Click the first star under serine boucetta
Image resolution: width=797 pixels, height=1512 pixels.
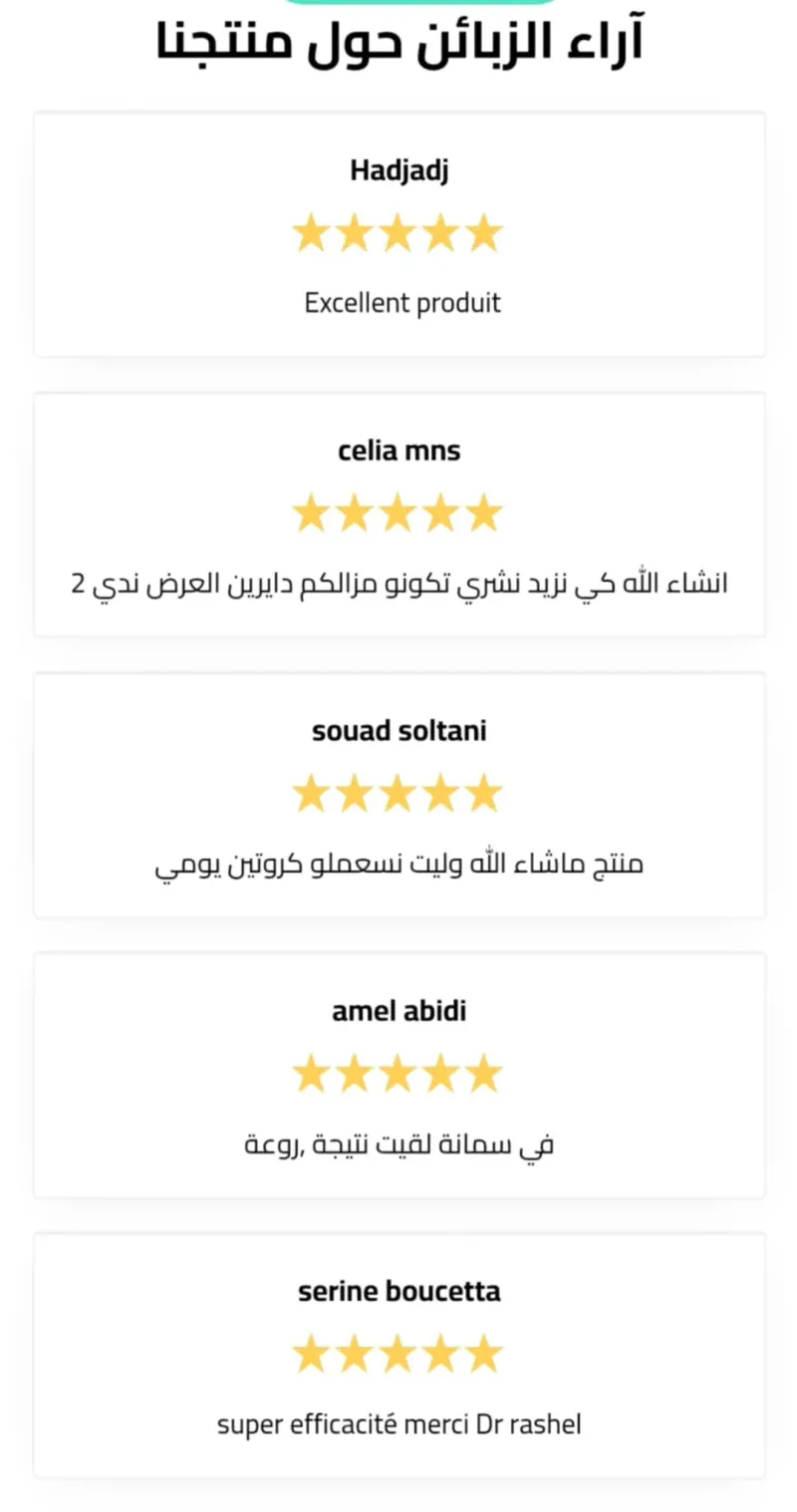311,1355
